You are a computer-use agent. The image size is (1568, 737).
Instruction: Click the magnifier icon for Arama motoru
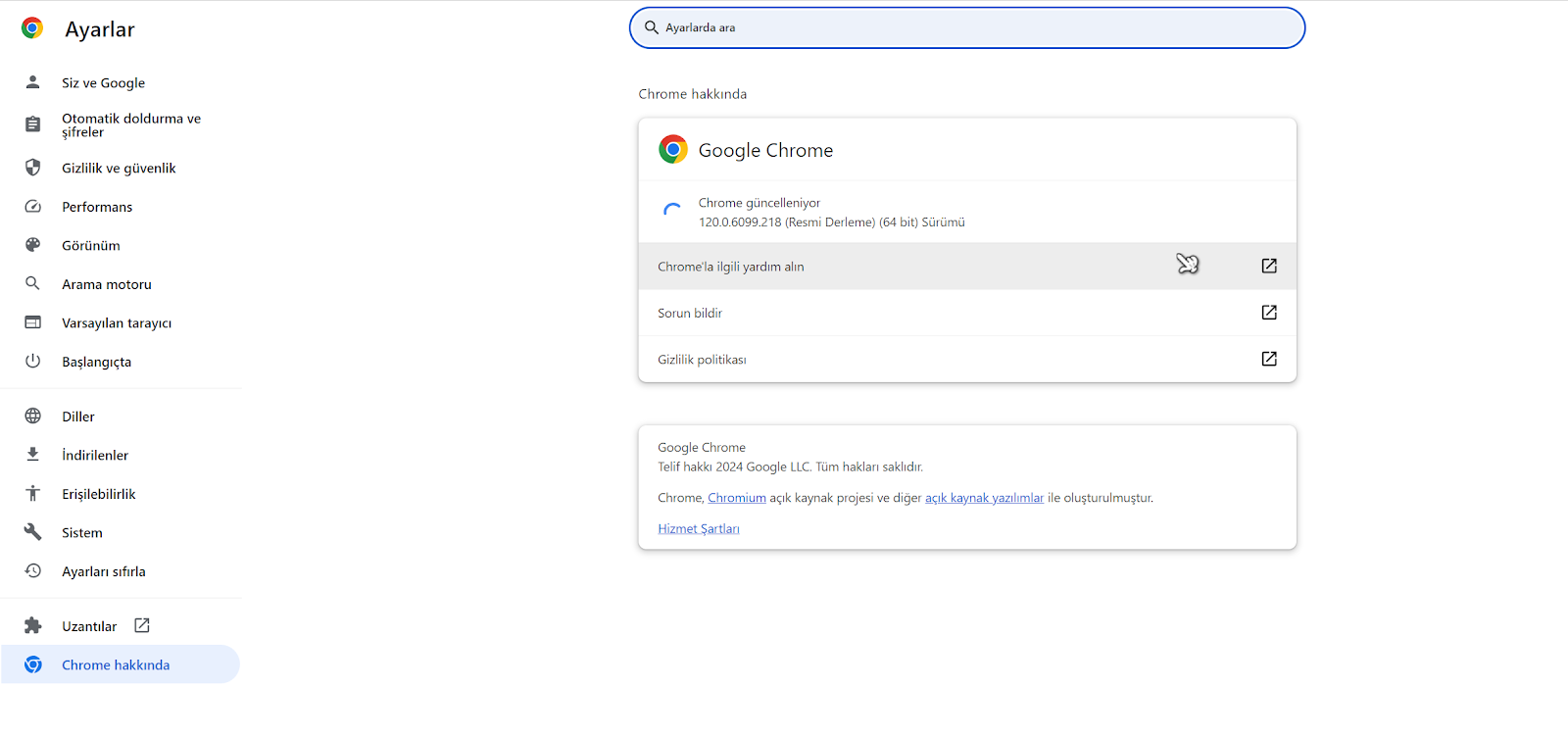32,283
